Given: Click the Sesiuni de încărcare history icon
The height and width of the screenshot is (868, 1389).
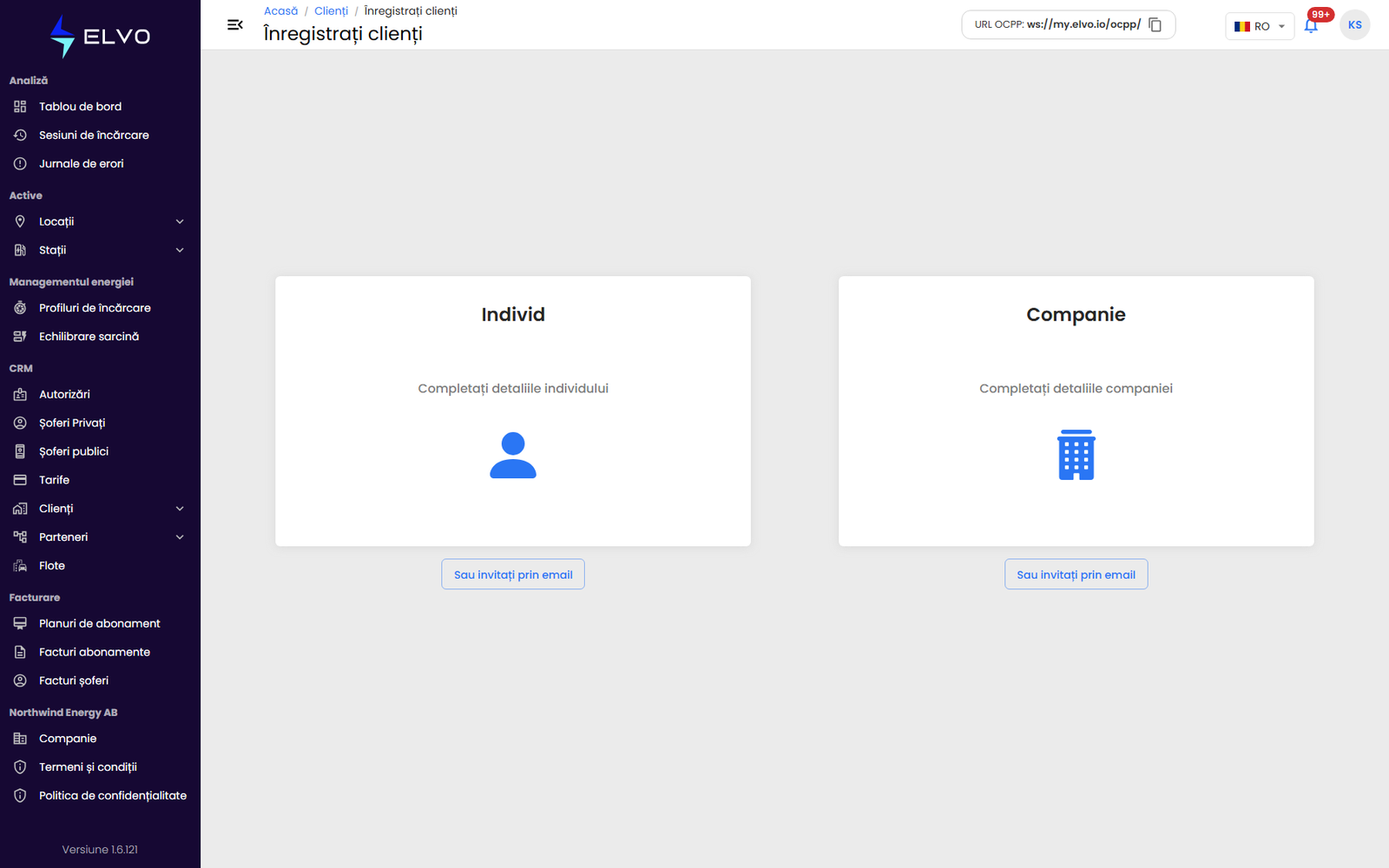Looking at the screenshot, I should (x=20, y=135).
